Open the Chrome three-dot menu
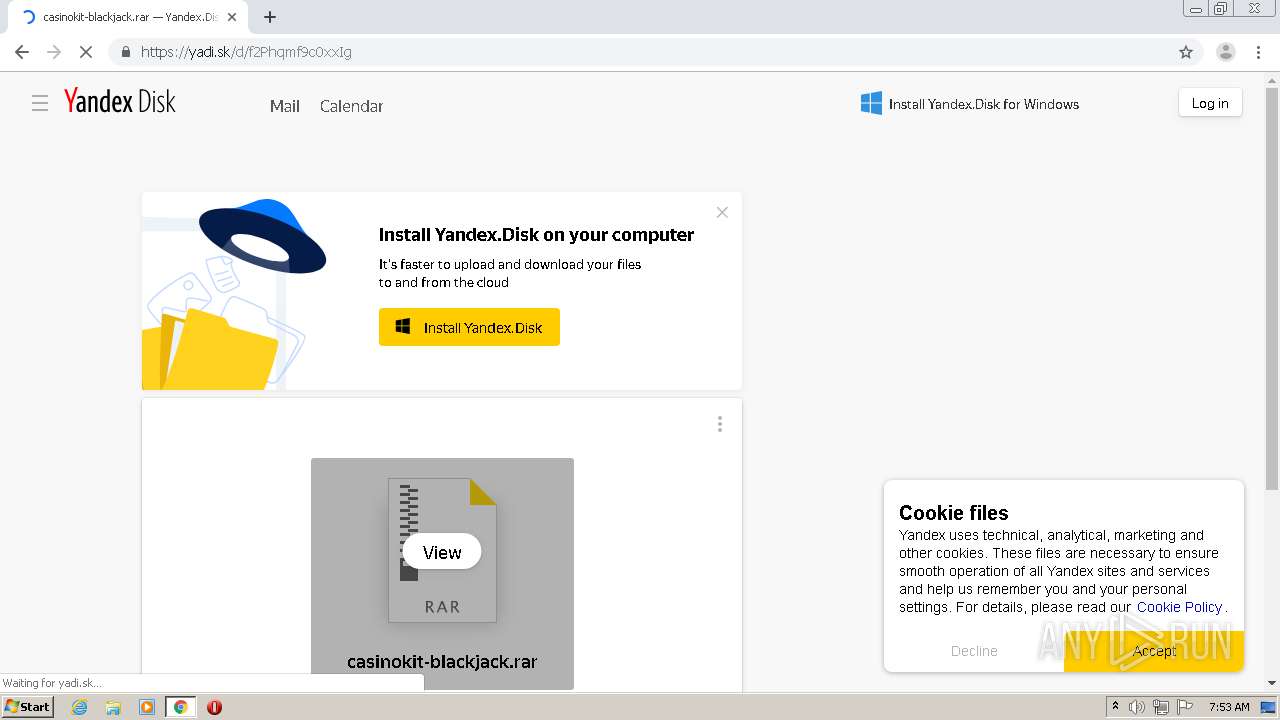 click(x=1258, y=52)
